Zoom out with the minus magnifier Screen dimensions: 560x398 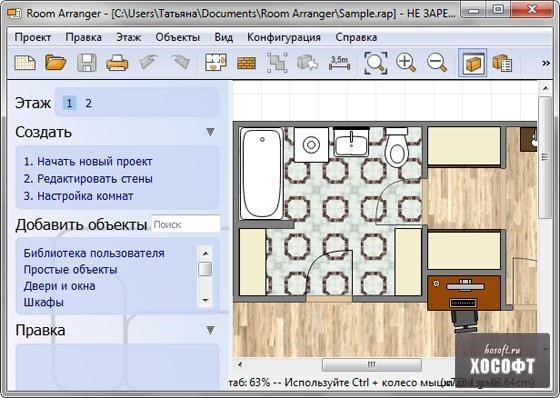tap(437, 63)
